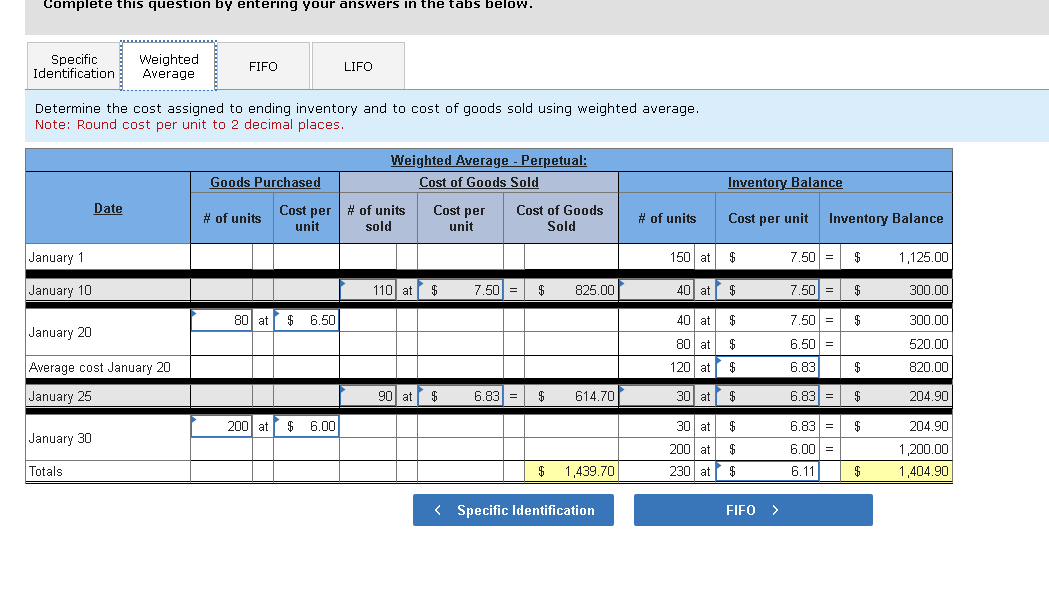Edit January 20 purchased units field showing 80
Viewport: 1049px width, 589px height.
[x=221, y=321]
